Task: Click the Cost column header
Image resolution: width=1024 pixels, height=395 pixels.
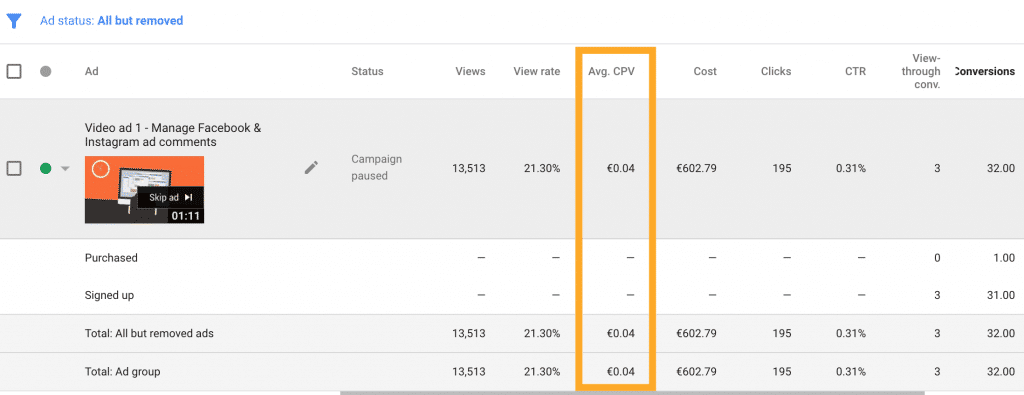Action: tap(705, 71)
